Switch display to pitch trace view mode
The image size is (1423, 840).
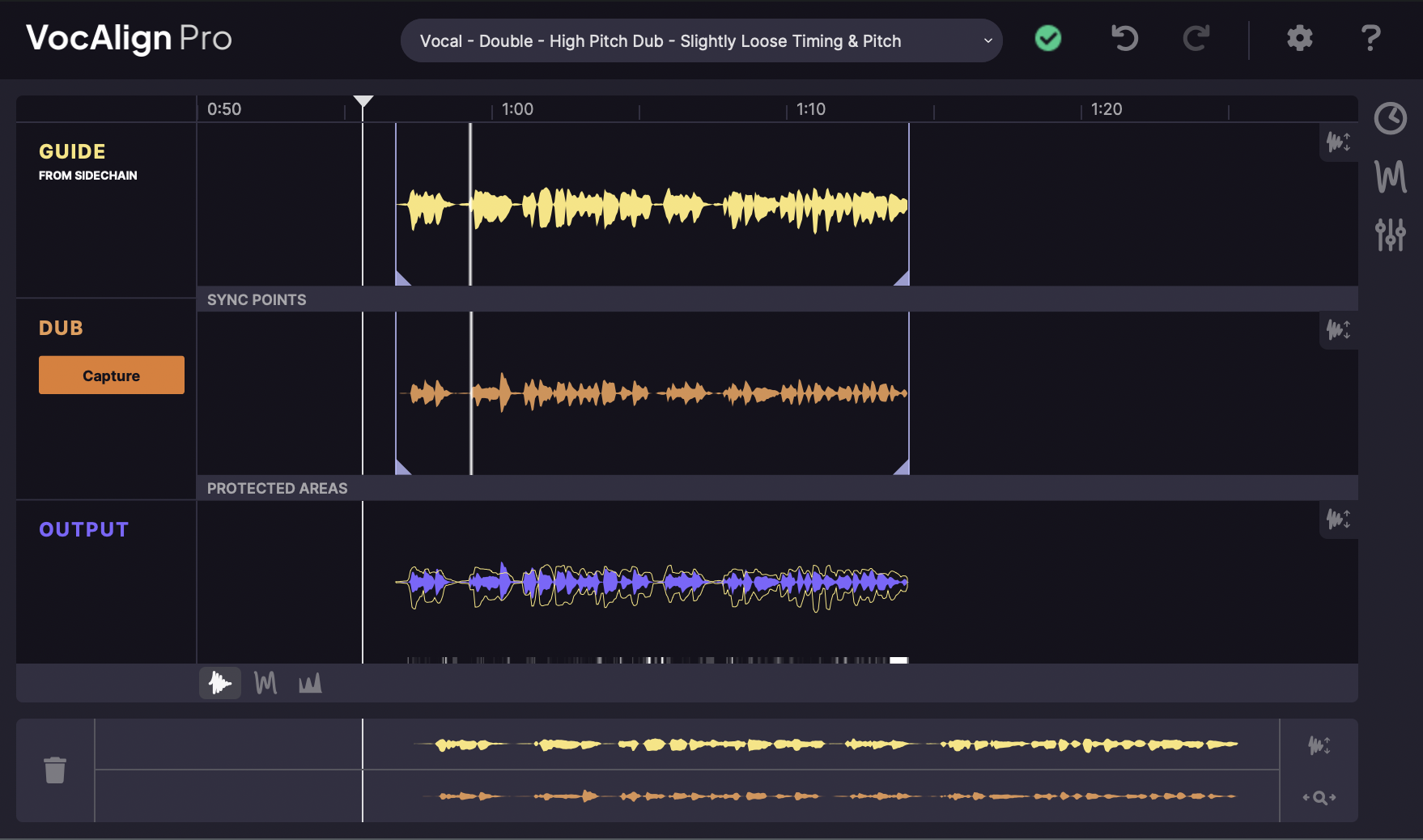pos(265,683)
